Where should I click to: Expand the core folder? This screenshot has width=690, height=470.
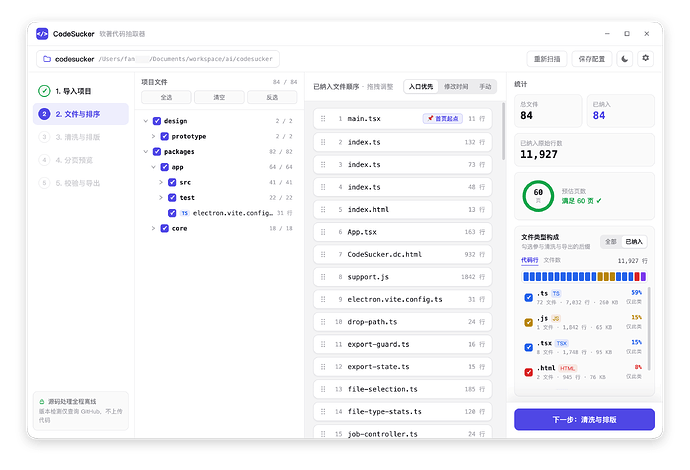pos(153,228)
